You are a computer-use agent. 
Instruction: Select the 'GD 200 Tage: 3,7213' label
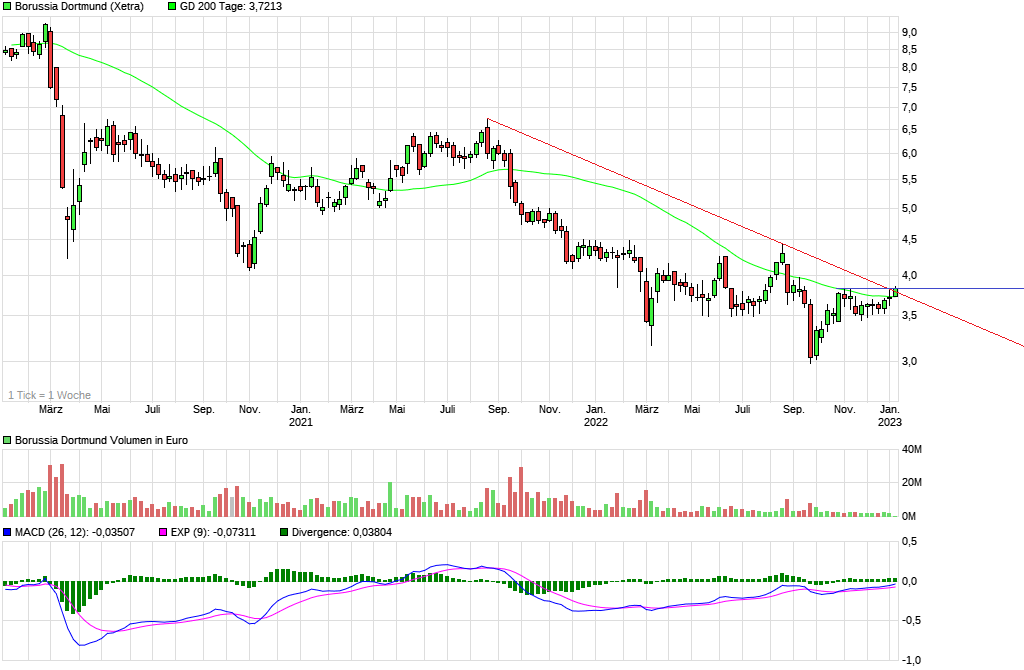tap(231, 7)
